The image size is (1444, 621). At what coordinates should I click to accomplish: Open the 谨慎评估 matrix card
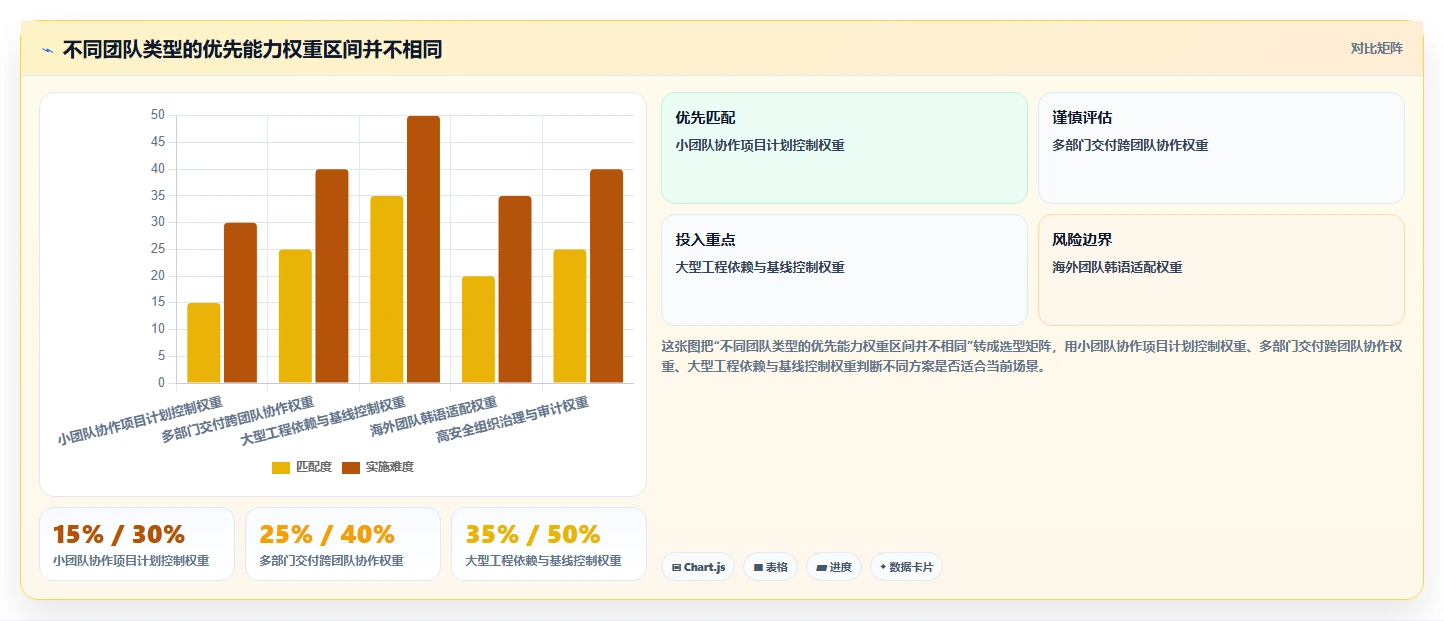coord(1221,148)
